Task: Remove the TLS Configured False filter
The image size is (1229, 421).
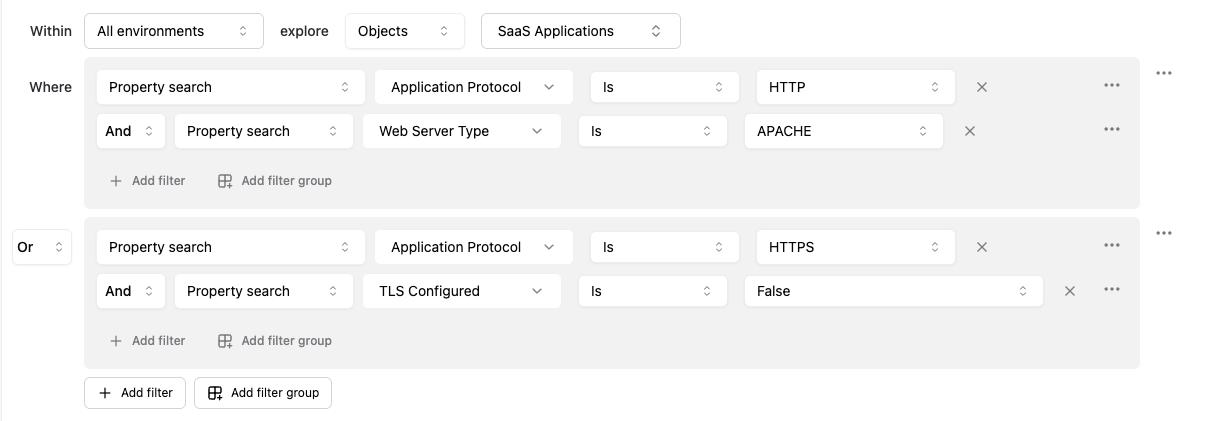Action: (x=1069, y=291)
